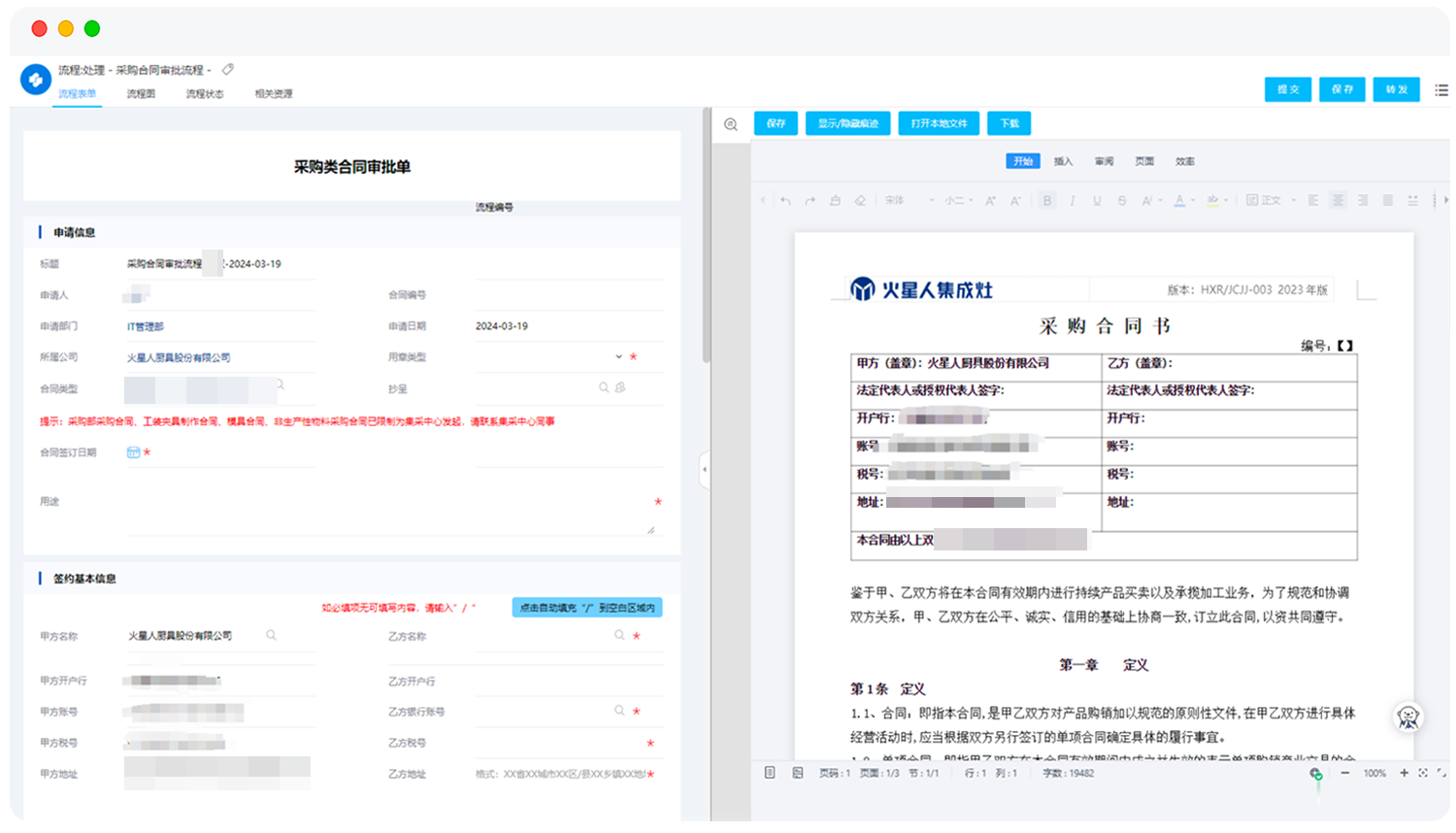Expand the highlight color dropdown arrow

pos(1226,201)
